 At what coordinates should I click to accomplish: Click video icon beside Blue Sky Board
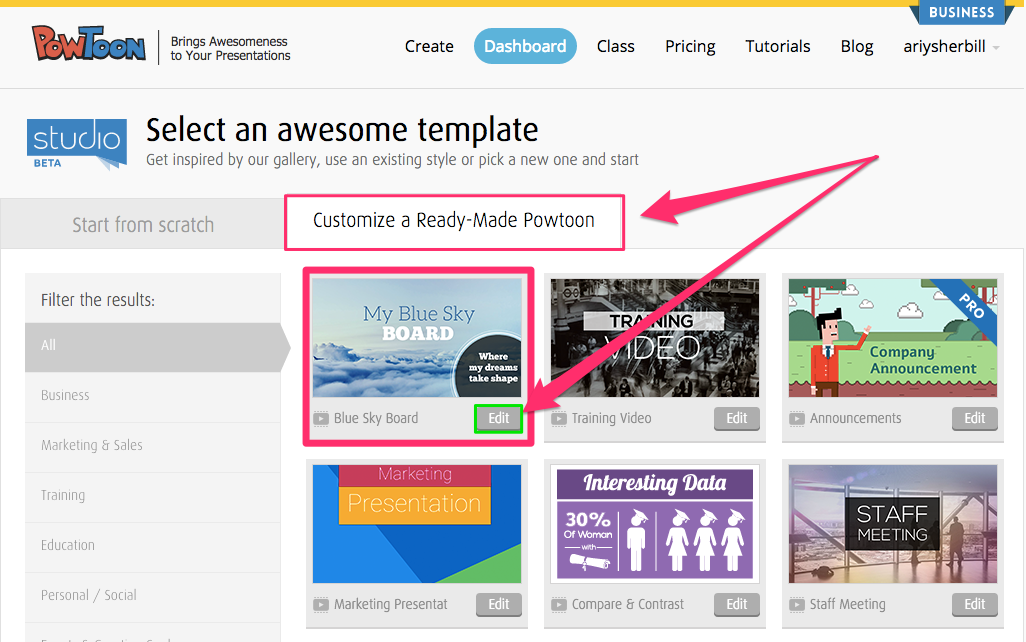coord(321,419)
